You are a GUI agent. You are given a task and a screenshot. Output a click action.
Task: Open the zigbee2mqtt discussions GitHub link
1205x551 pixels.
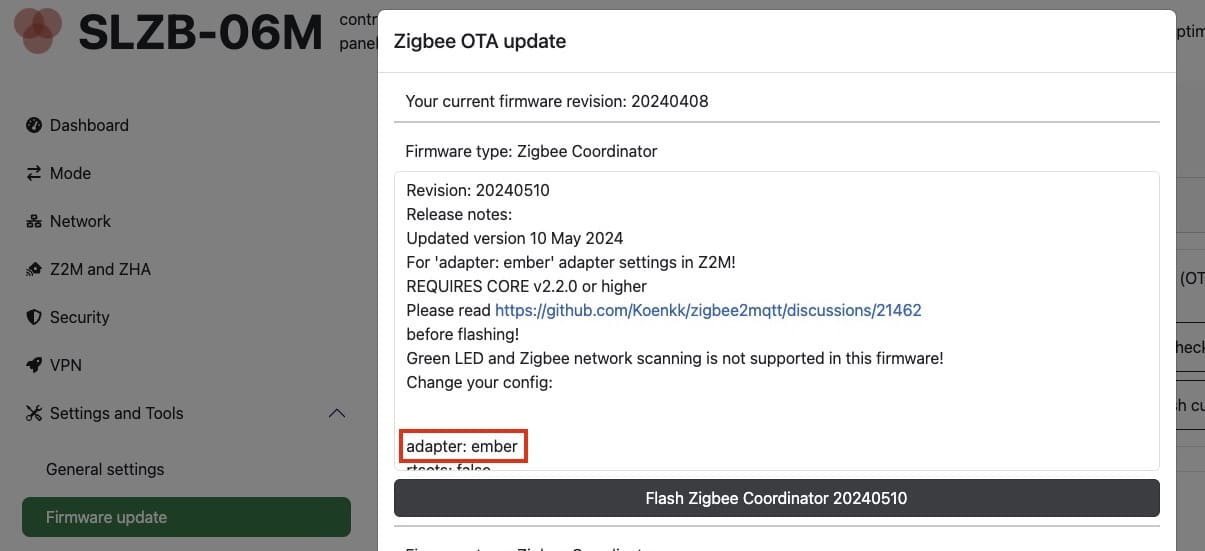tap(708, 310)
